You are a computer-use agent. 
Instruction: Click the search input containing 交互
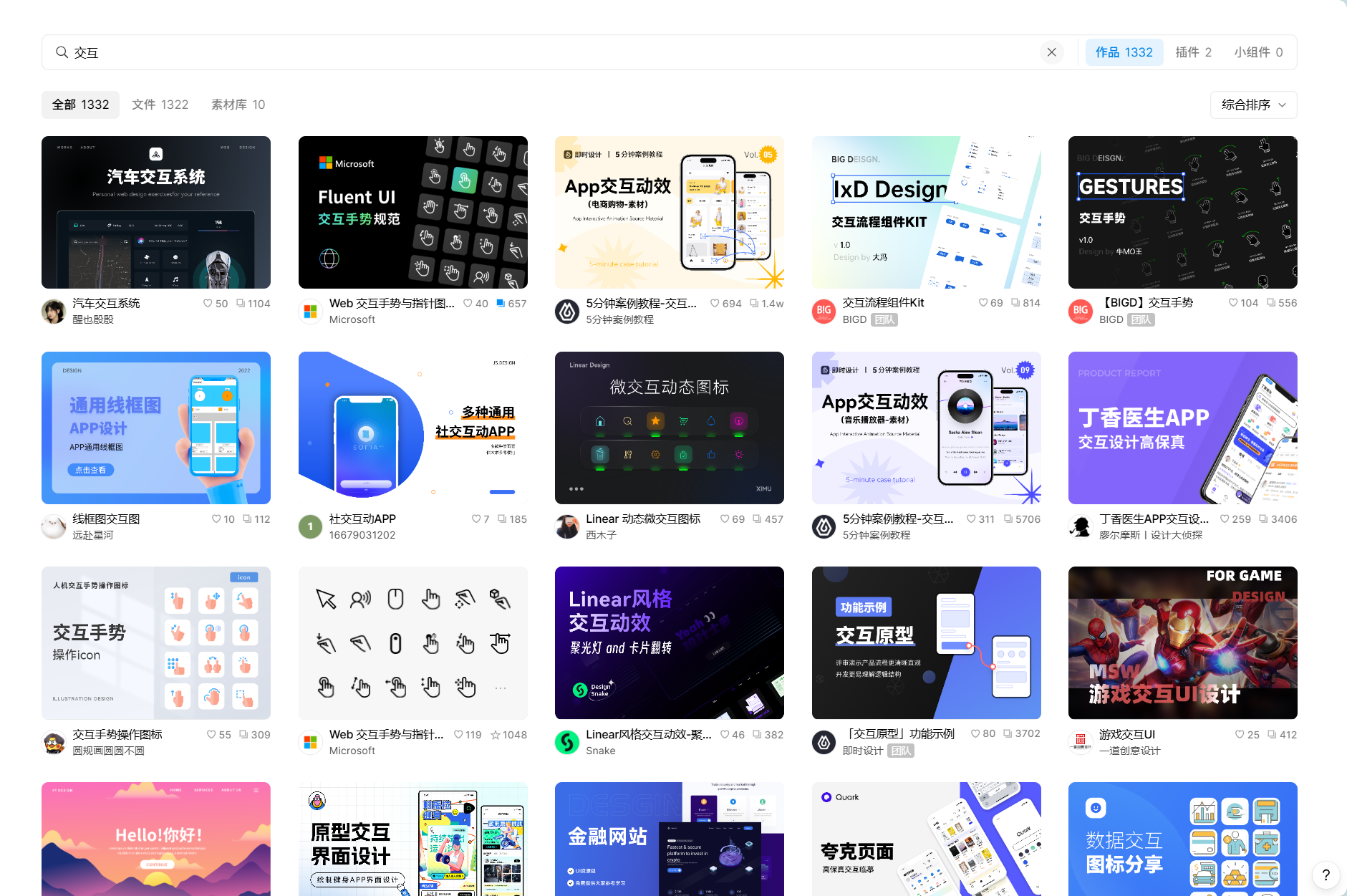(x=551, y=52)
